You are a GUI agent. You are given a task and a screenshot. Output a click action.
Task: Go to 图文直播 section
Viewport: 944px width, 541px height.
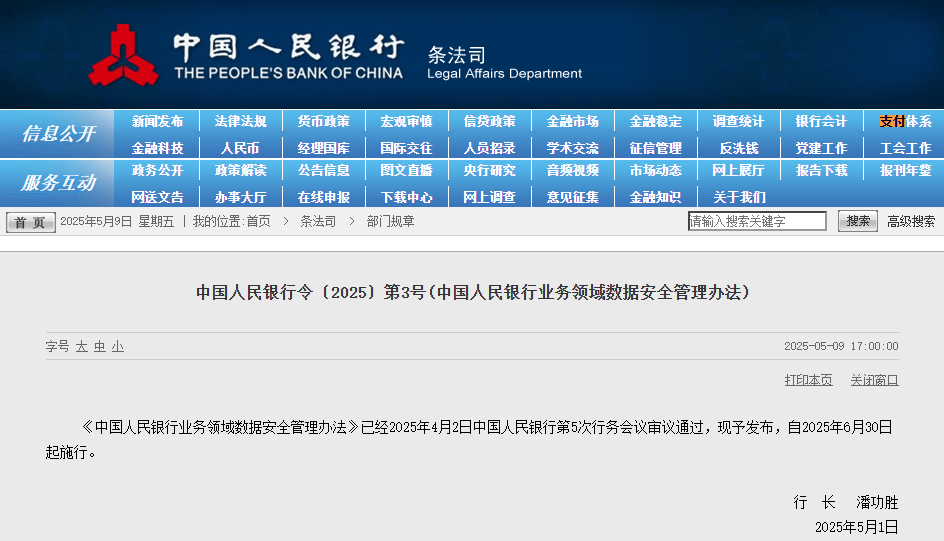pos(406,171)
